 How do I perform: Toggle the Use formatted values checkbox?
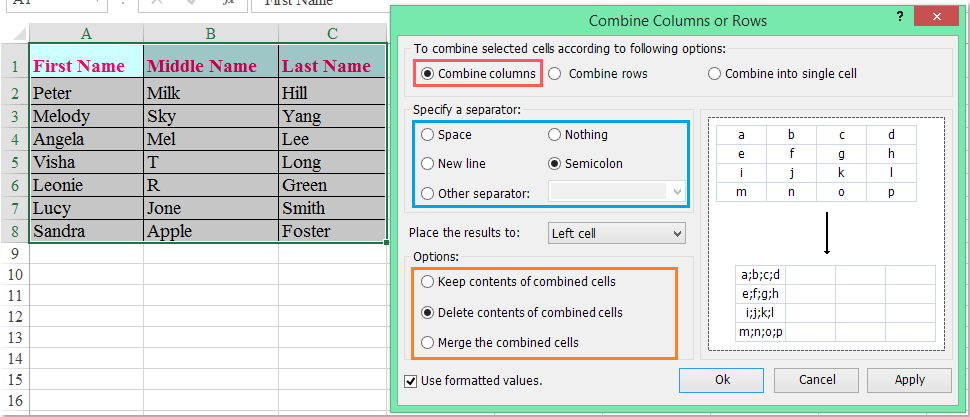click(411, 380)
